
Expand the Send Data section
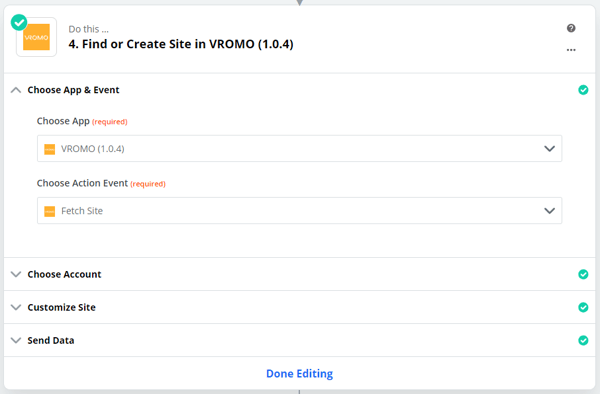pyautogui.click(x=16, y=340)
